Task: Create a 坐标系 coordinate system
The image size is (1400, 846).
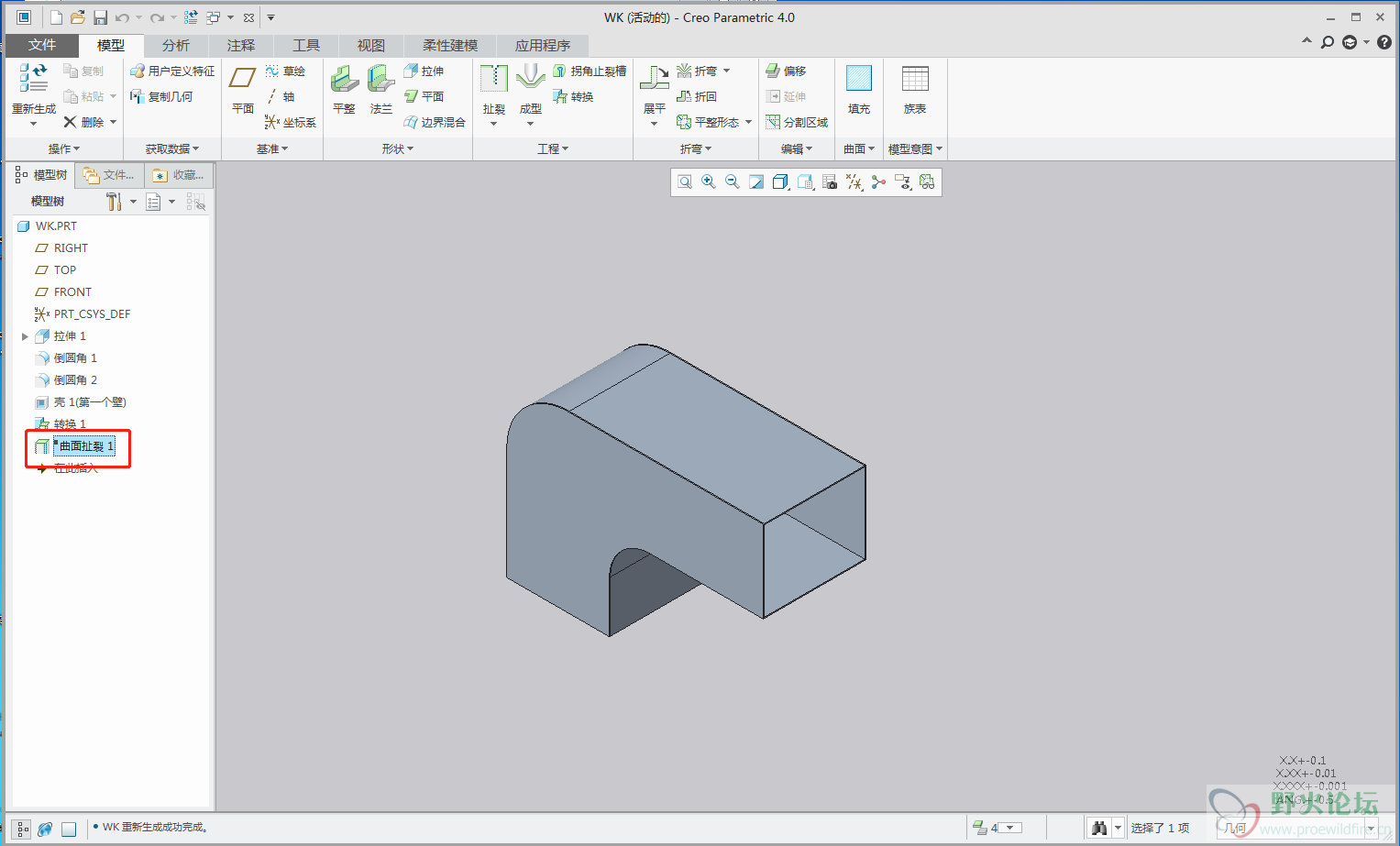Action: point(291,122)
